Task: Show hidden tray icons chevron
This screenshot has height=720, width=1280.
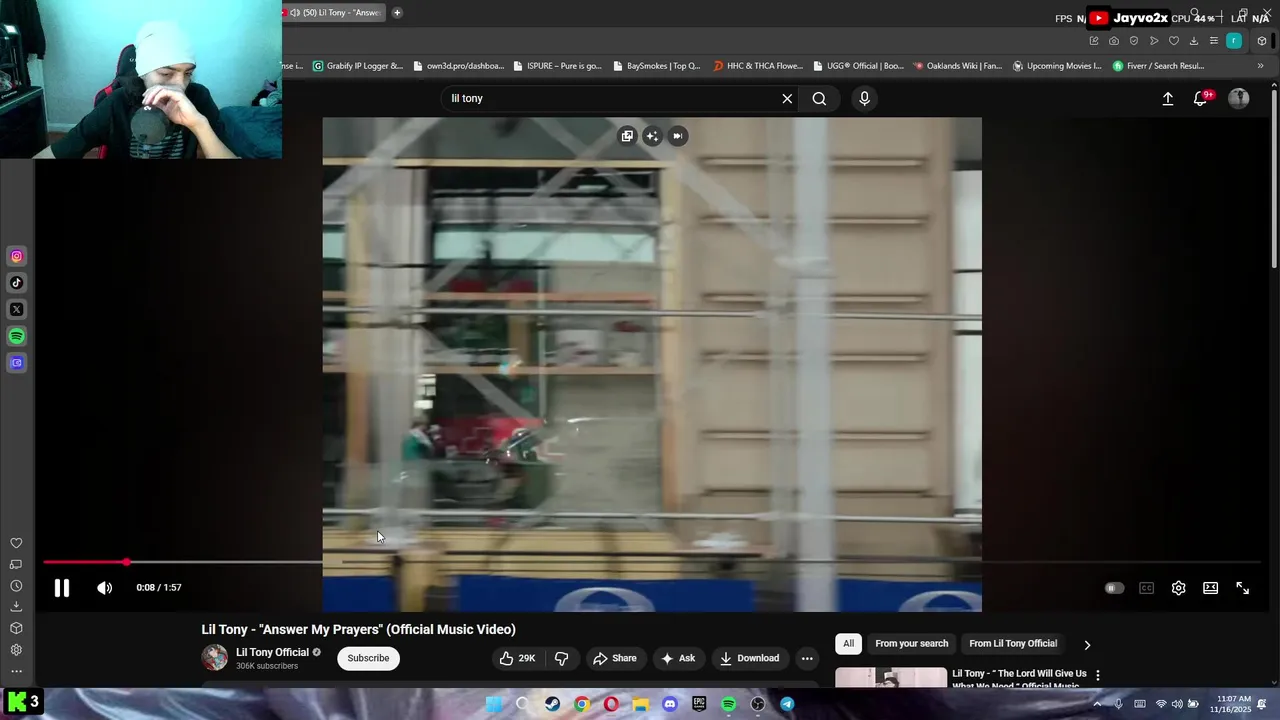Action: (1097, 704)
